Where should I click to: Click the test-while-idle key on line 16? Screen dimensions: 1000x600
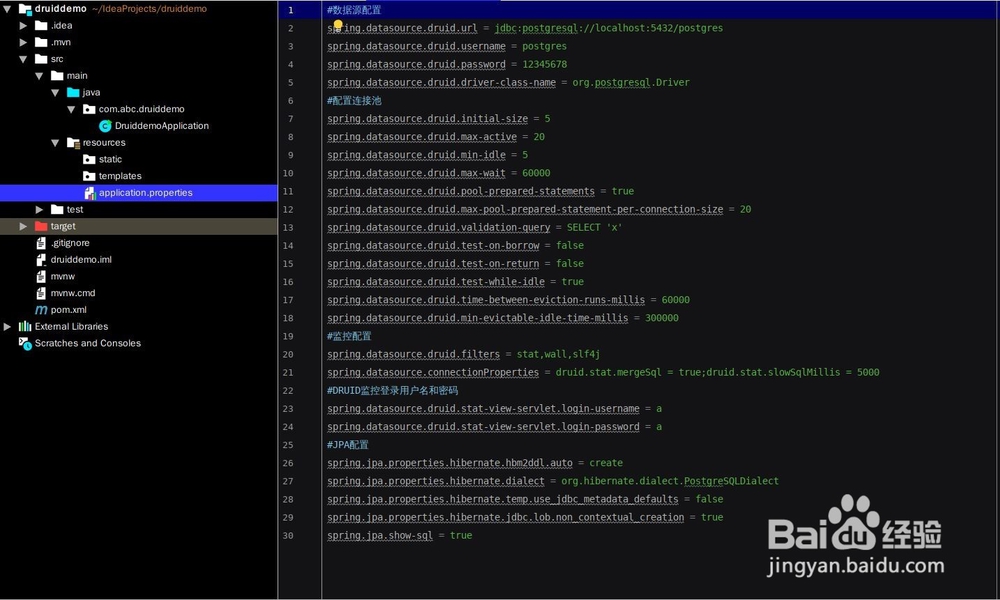(436, 282)
